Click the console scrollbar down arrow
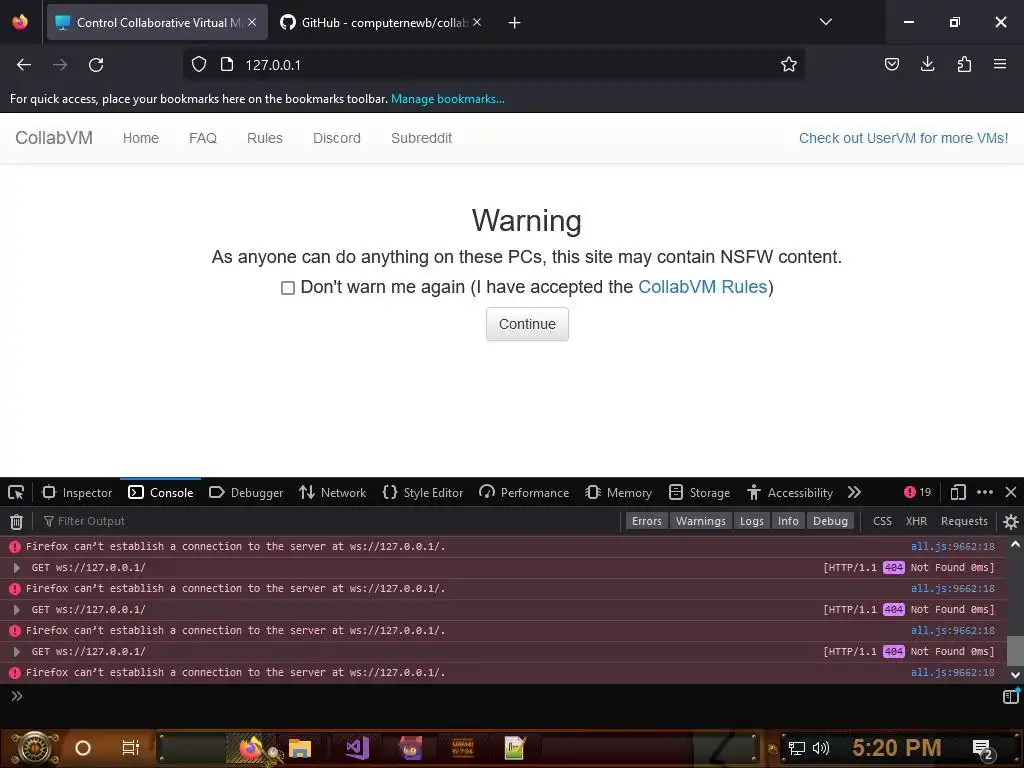The height and width of the screenshot is (768, 1024). coord(1016,675)
